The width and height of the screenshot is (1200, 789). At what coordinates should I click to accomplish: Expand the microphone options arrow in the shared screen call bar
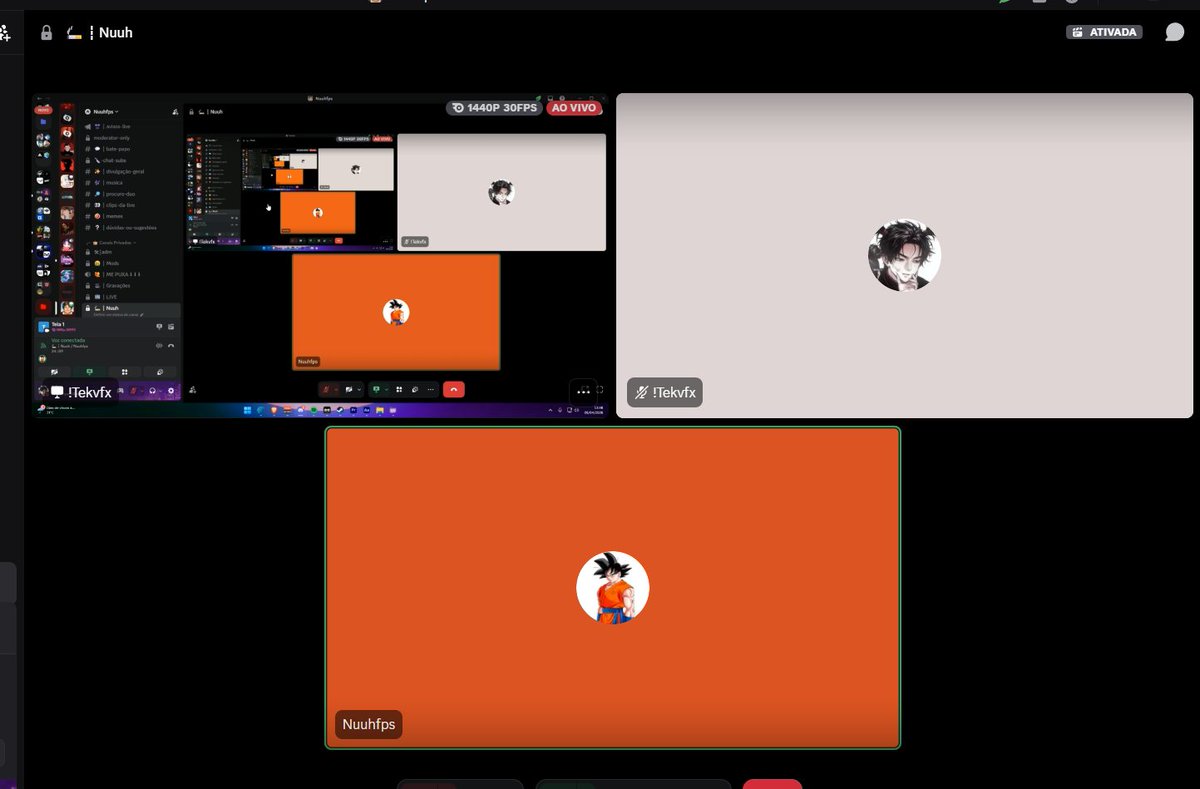(336, 389)
